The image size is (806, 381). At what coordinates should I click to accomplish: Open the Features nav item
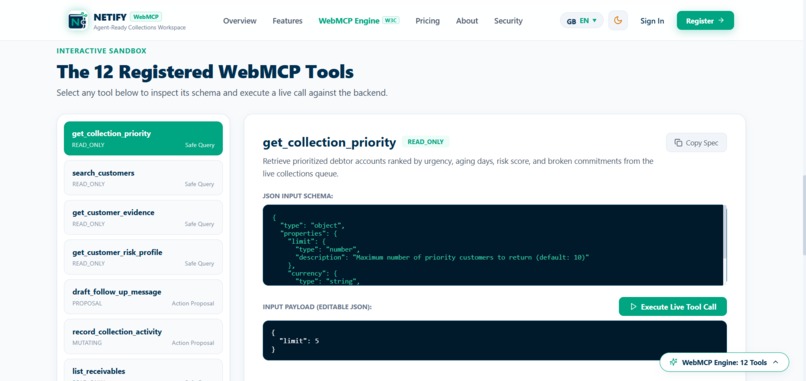(x=287, y=21)
